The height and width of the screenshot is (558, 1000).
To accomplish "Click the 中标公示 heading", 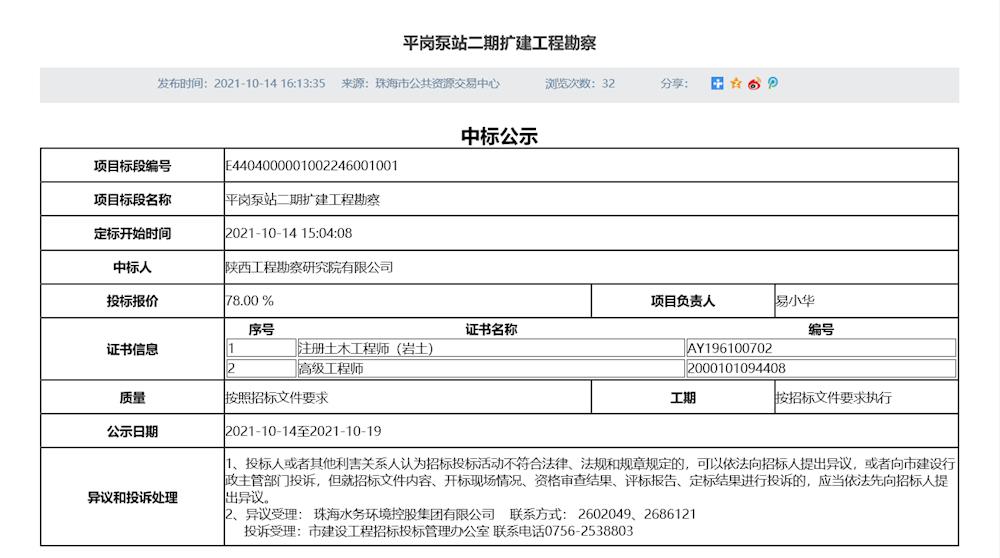I will 499,137.
